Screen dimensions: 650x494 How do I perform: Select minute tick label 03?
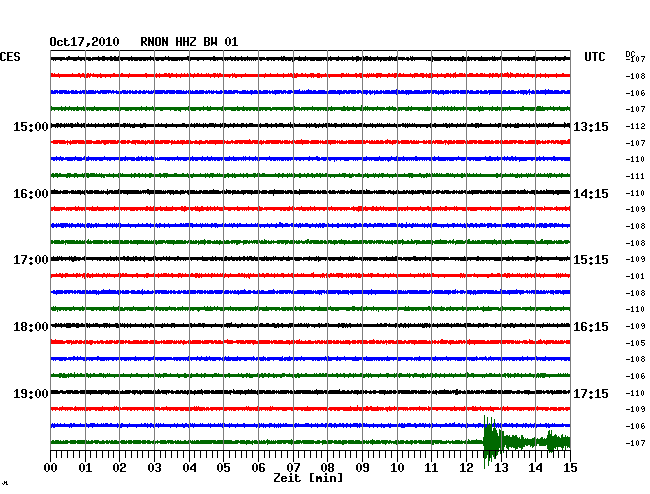point(154,468)
